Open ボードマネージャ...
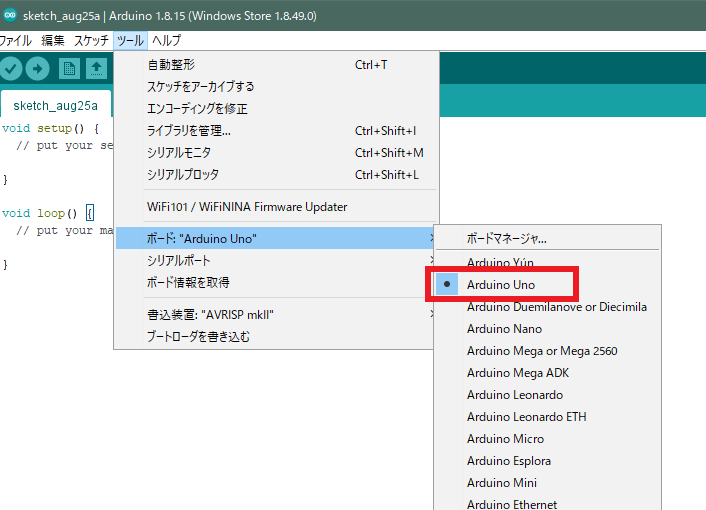This screenshot has height=510, width=706. click(548, 238)
